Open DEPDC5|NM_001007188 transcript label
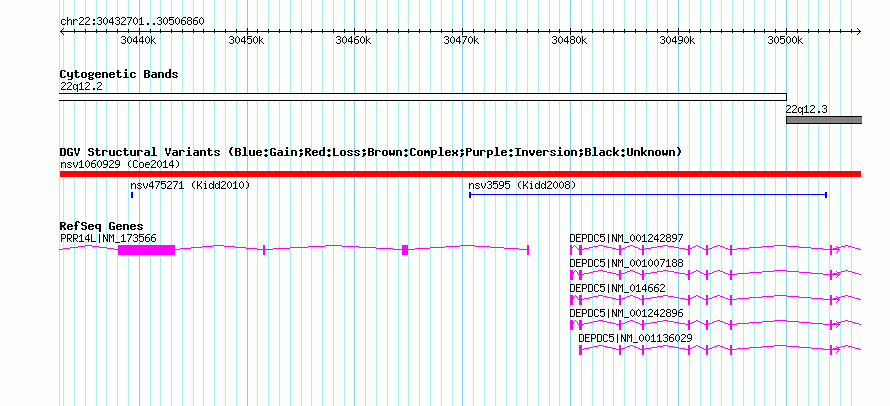Screen dimensions: 890x406 coord(627,263)
